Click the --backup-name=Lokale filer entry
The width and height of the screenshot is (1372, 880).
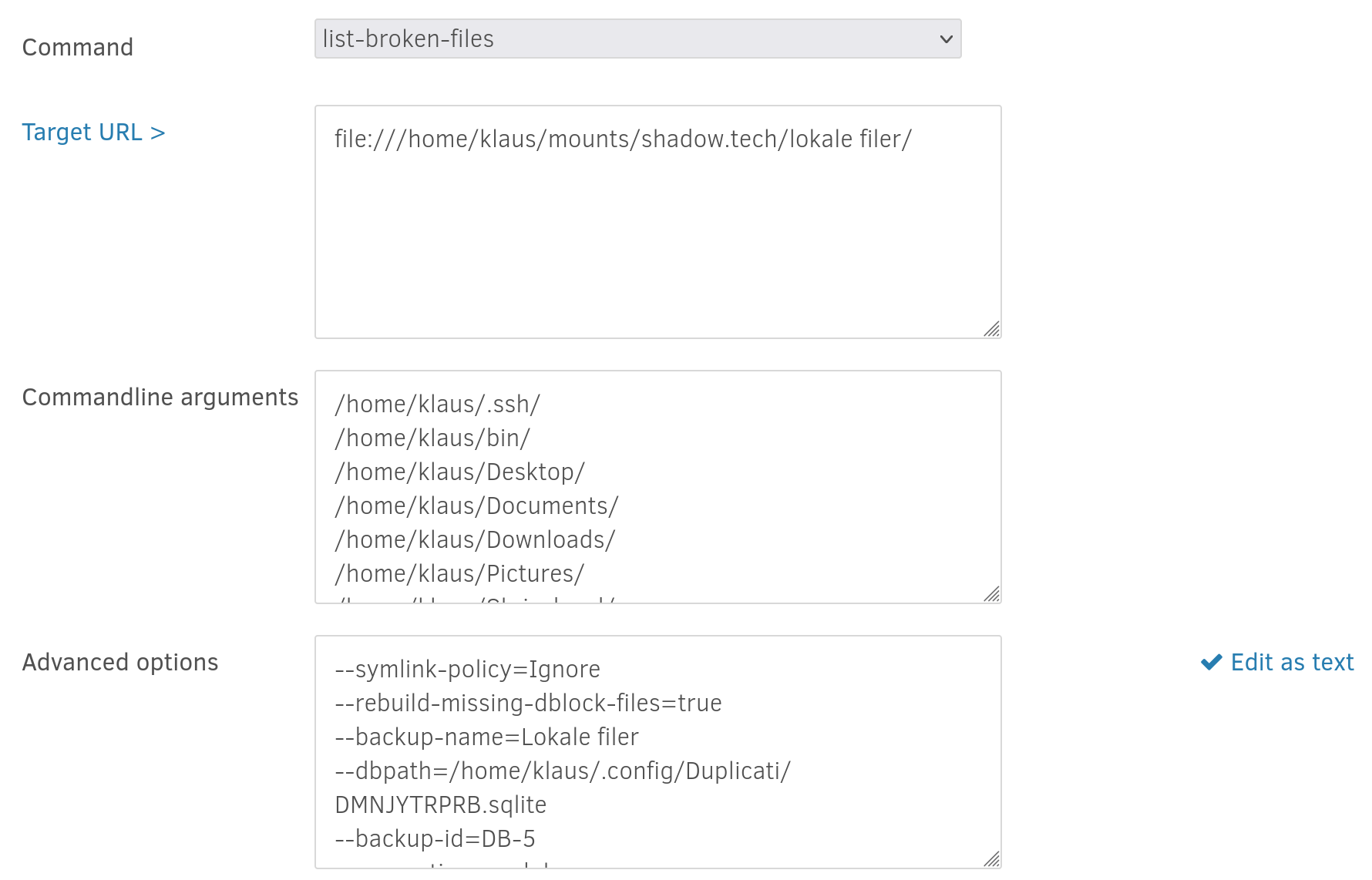(486, 737)
